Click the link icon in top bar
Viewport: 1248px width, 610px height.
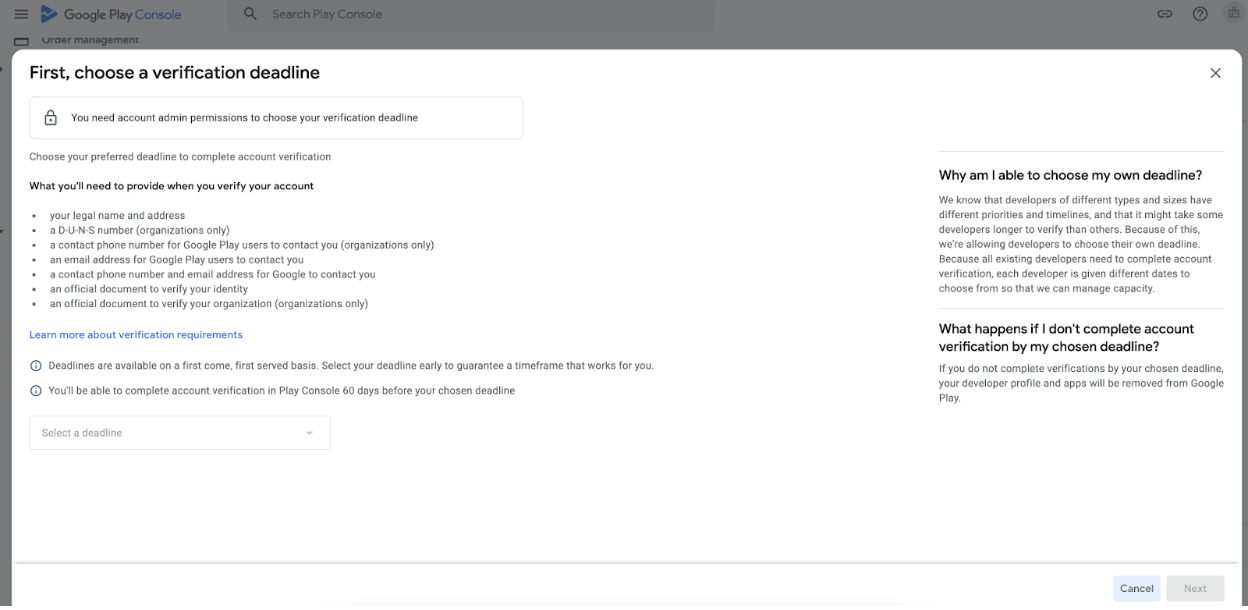coord(1164,14)
